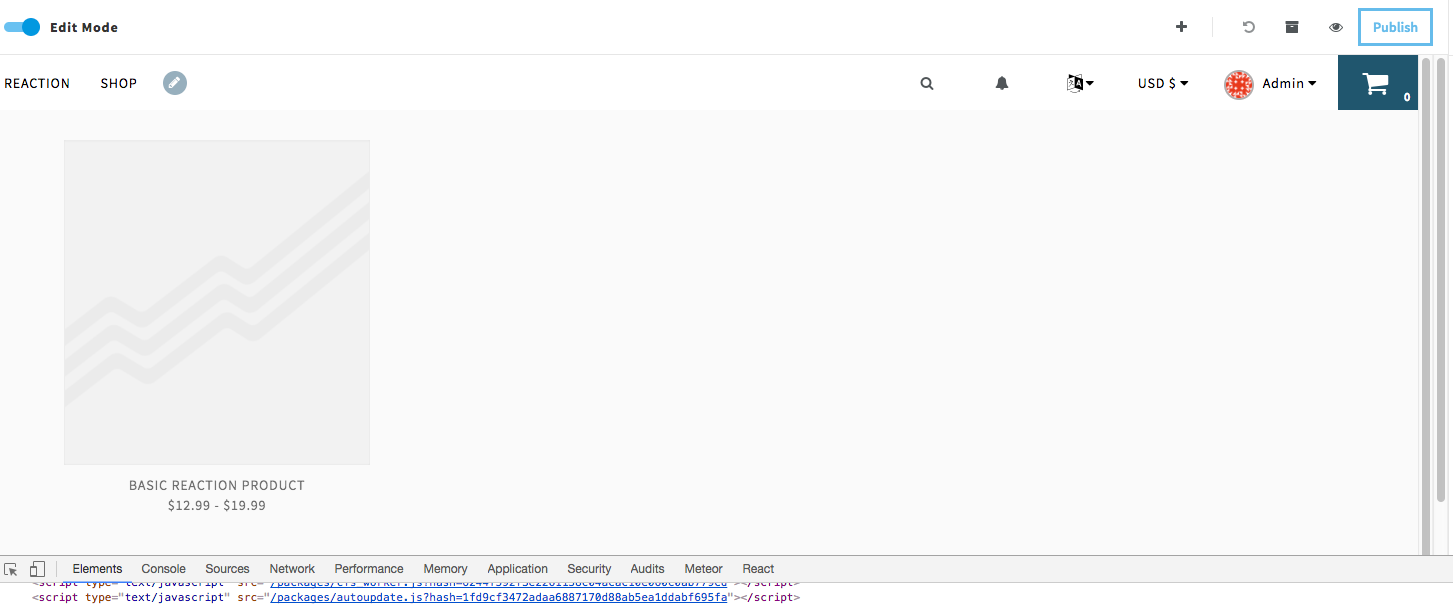Open the archive box icon

pyautogui.click(x=1292, y=27)
